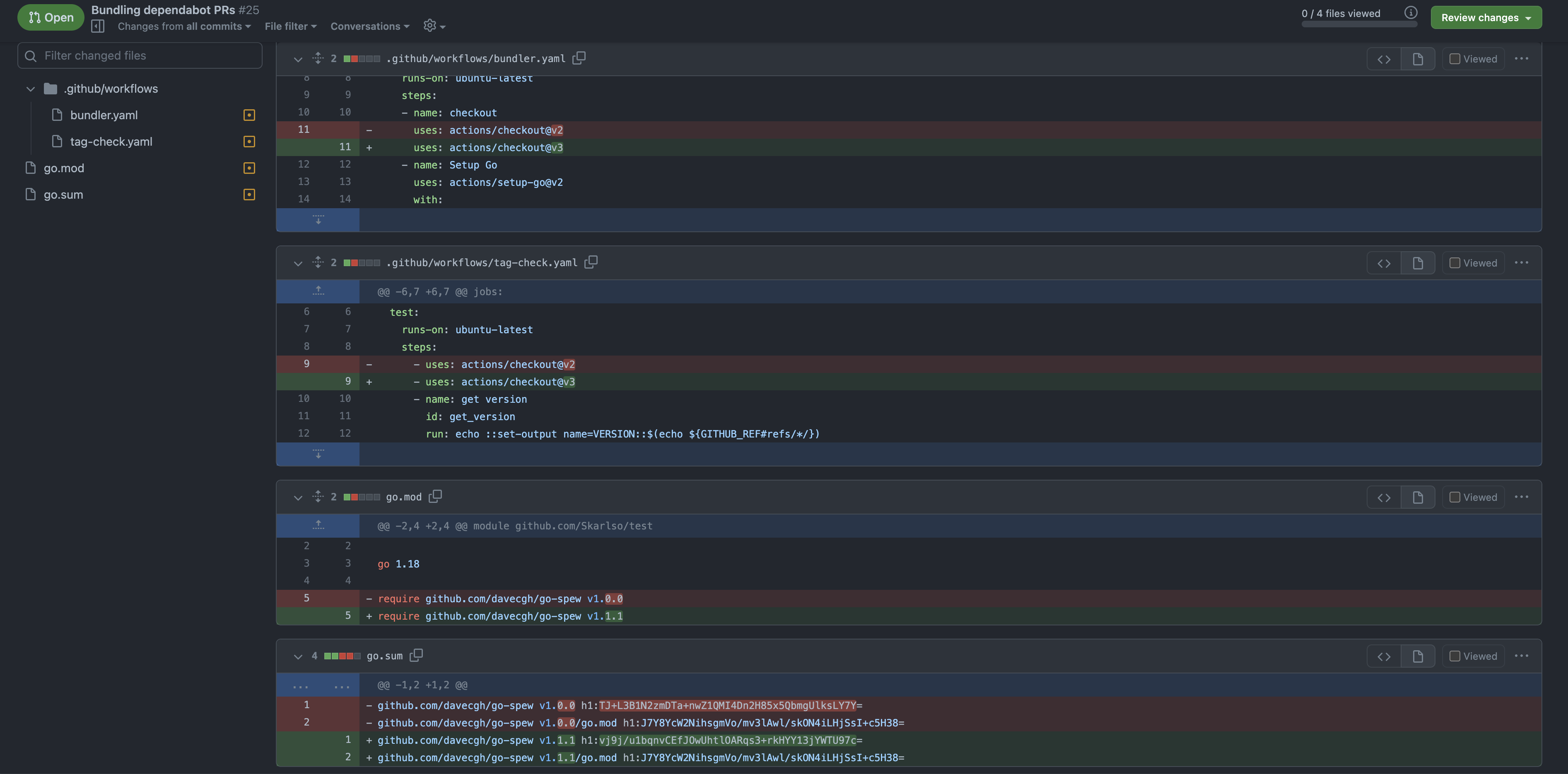Click the Filter changed files field
The height and width of the screenshot is (774, 1568).
click(140, 55)
